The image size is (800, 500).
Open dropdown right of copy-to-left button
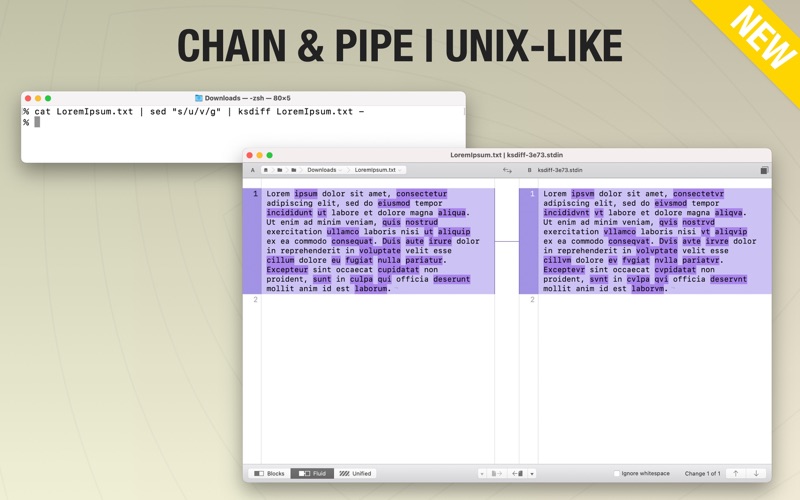532,474
